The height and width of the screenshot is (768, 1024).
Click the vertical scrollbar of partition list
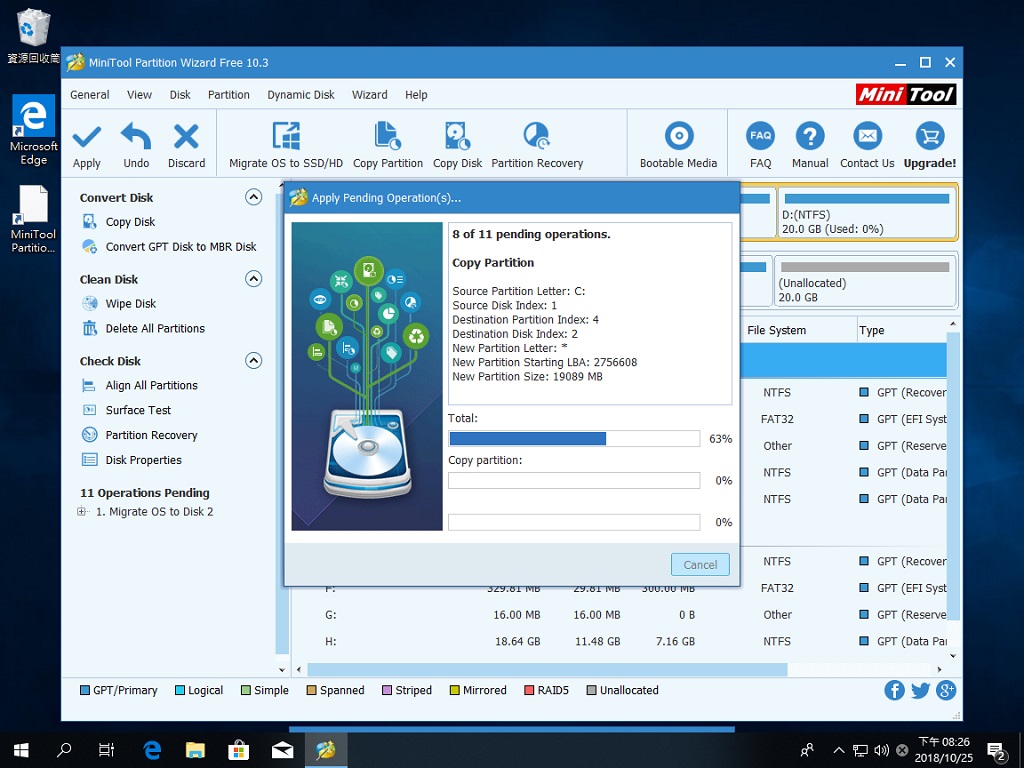tap(953, 477)
